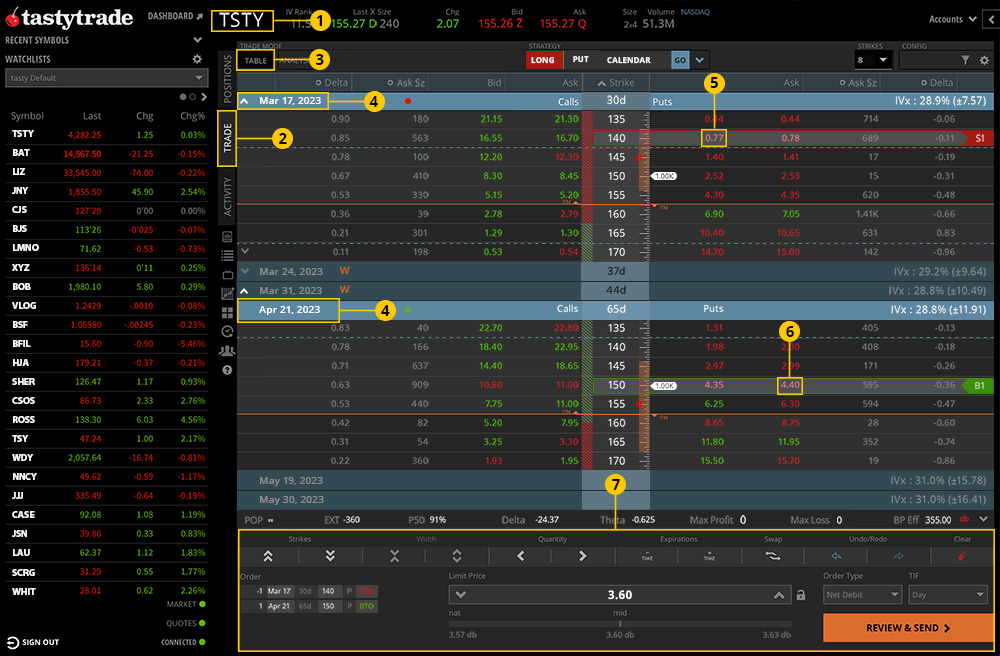Click the GO strategy button
Viewport: 1000px width, 656px height.
point(680,60)
